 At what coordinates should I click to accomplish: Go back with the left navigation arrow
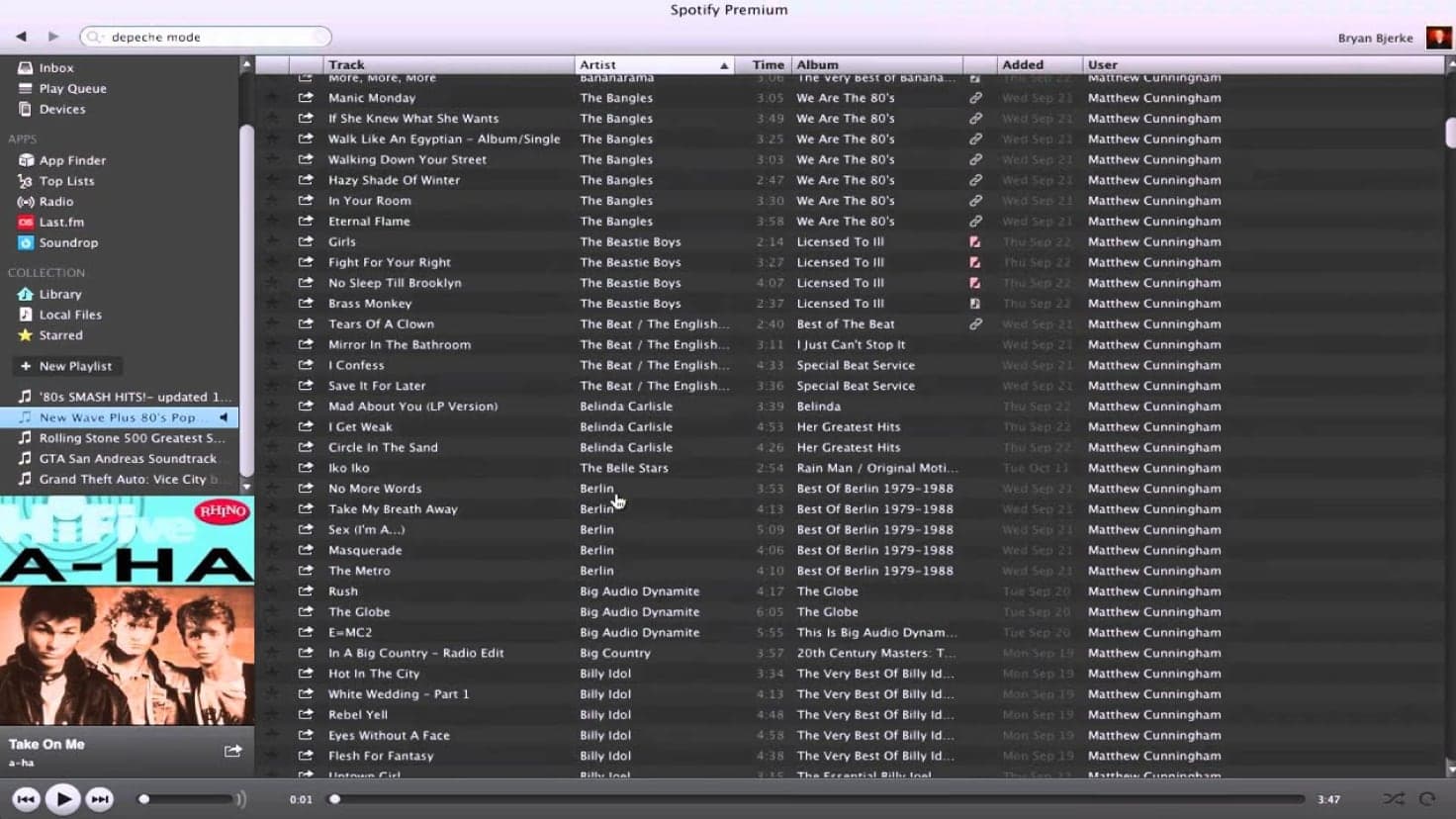21,37
